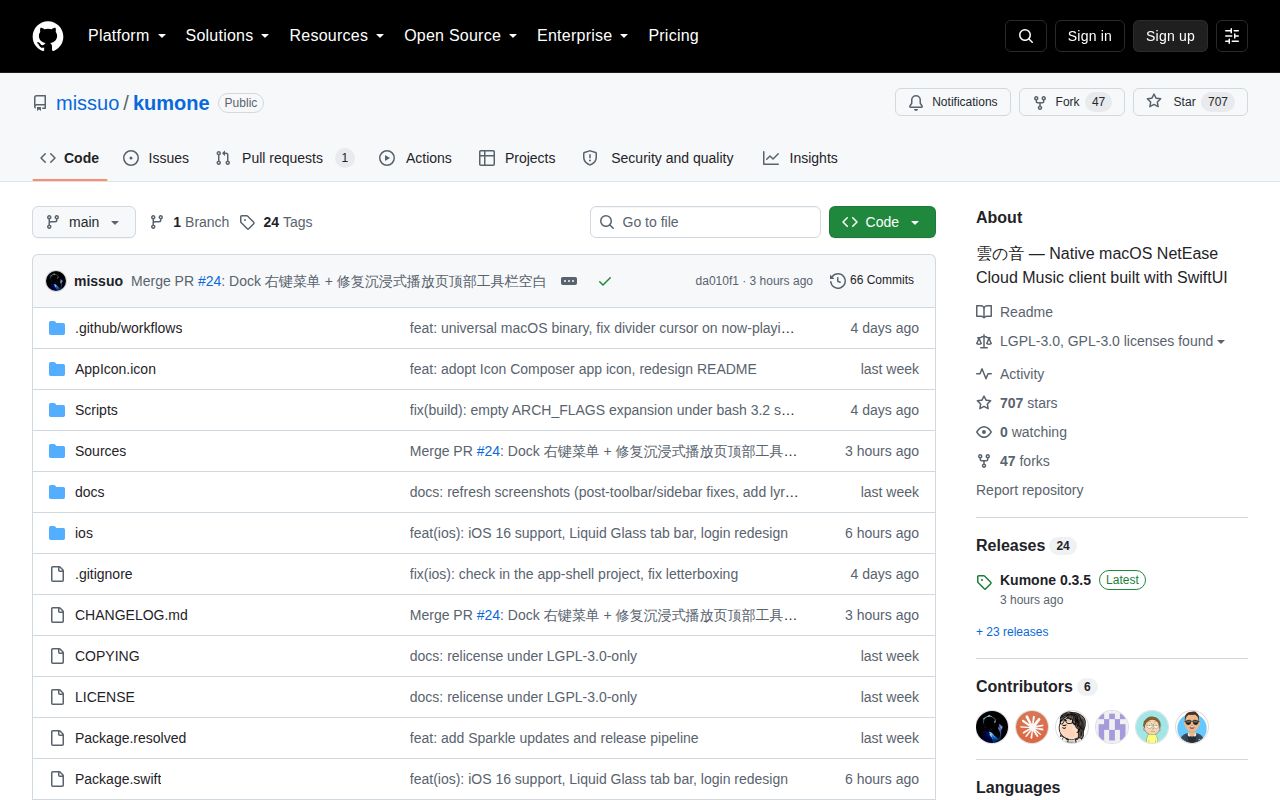Focus the Go to file field
Image resolution: width=1280 pixels, height=800 pixels.
(x=705, y=222)
